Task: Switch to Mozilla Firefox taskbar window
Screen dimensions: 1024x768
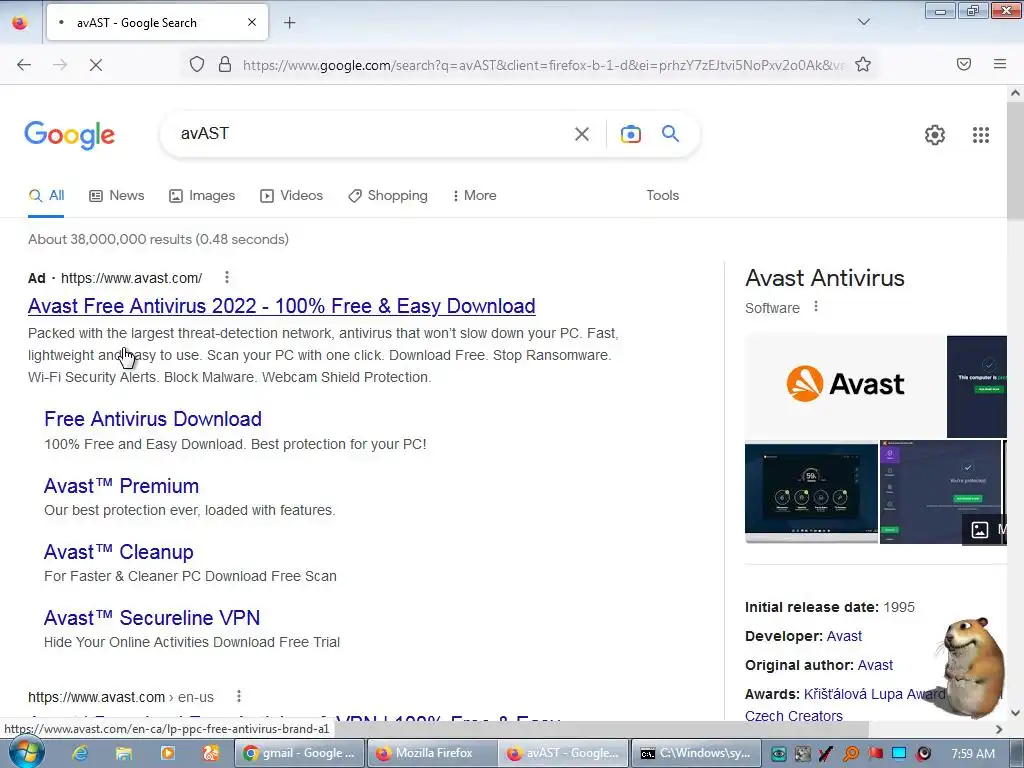Action: 431,753
